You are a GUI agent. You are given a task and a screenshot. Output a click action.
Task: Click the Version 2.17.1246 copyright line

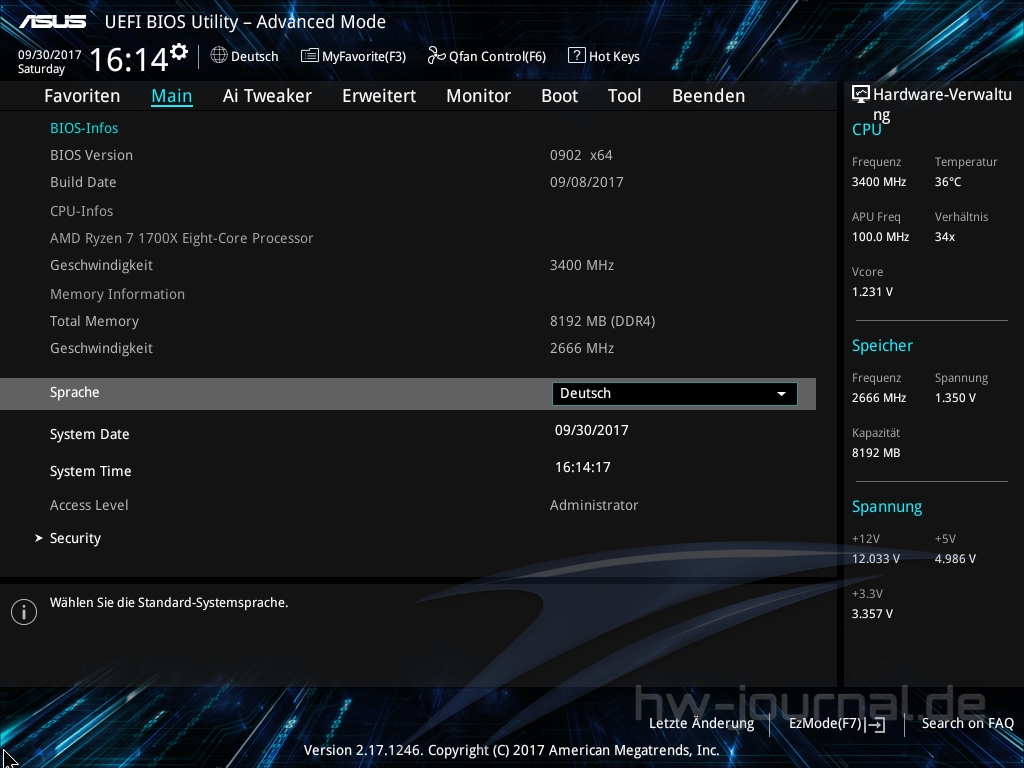511,750
